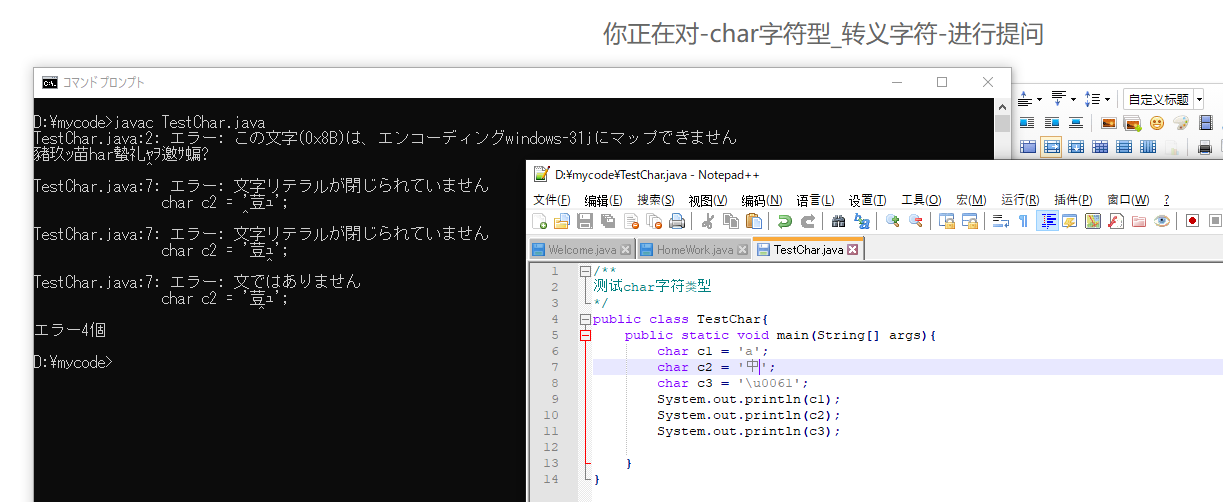Open 设置(T) menu in Notepad++
1223x502 pixels.
coord(867,200)
